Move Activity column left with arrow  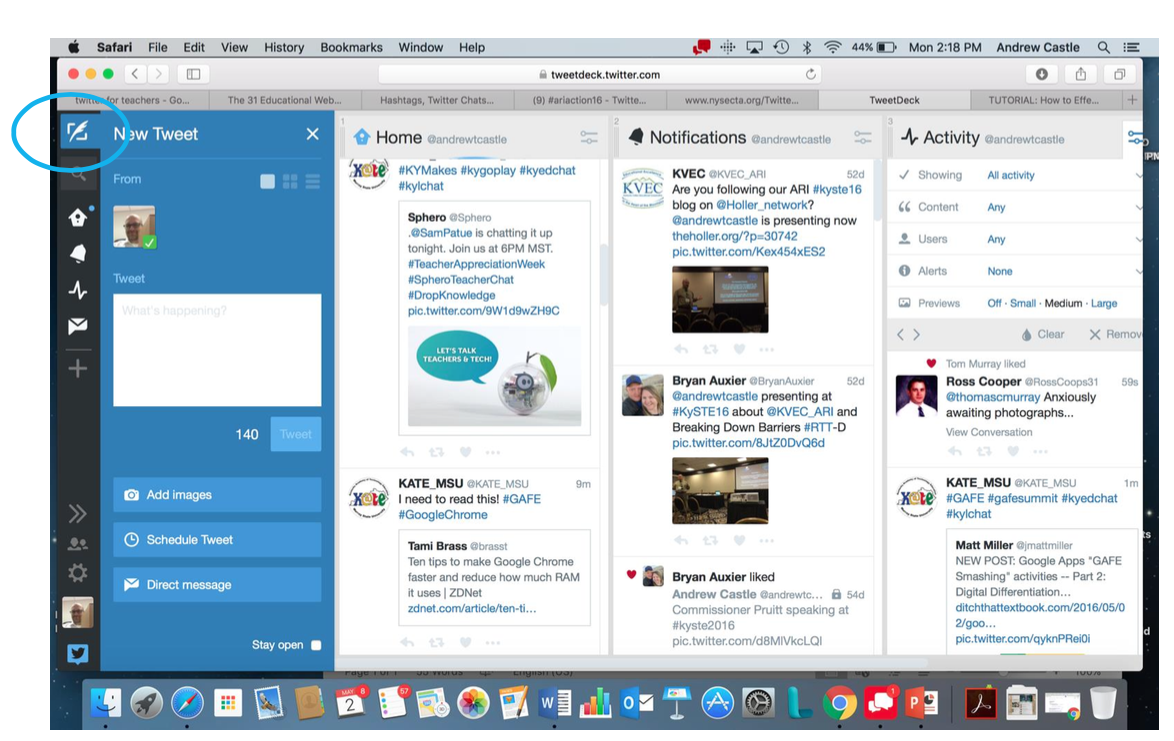[901, 335]
